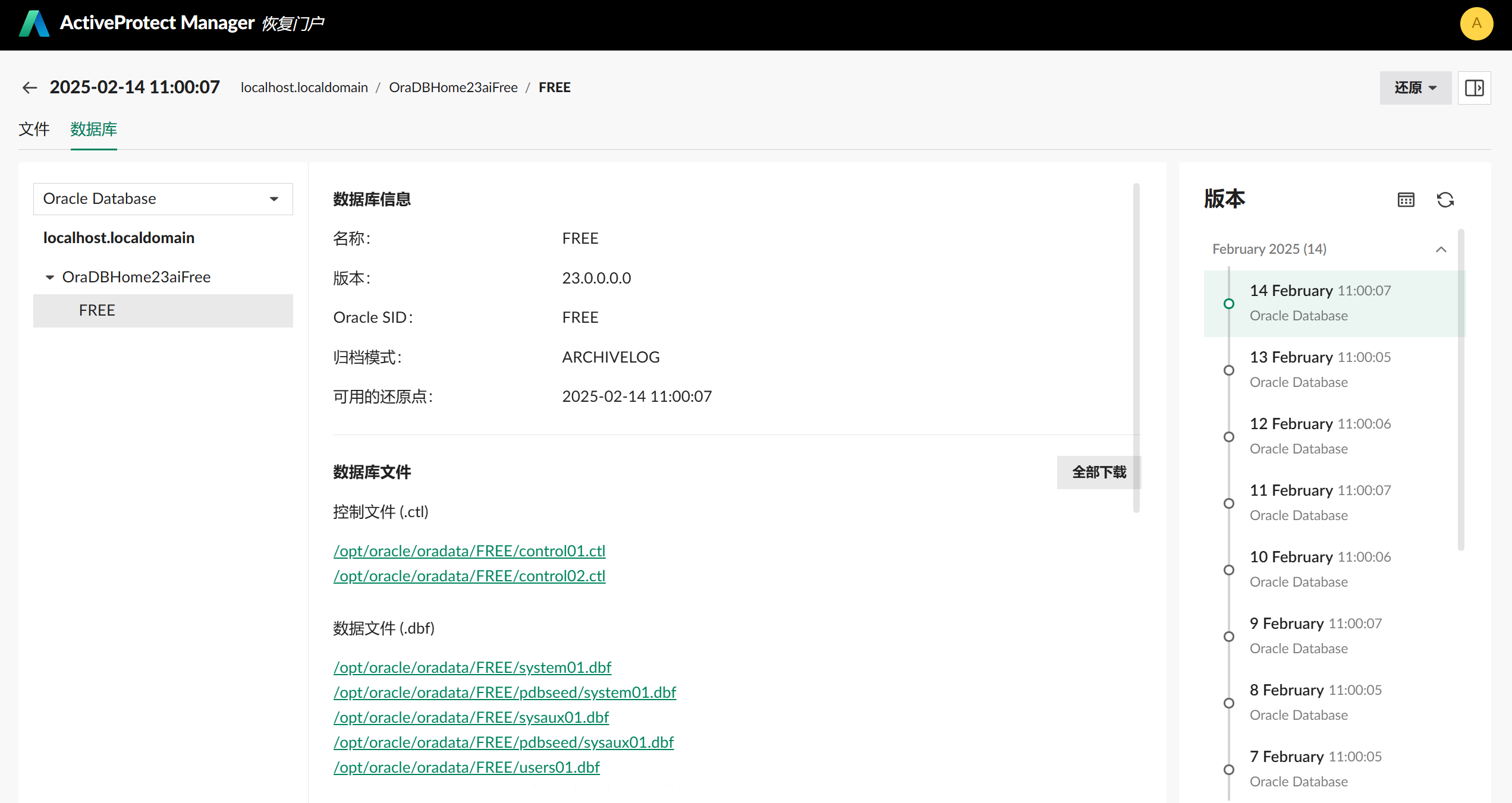The height and width of the screenshot is (803, 1512).
Task: Select the FREE database tree item
Action: point(163,311)
